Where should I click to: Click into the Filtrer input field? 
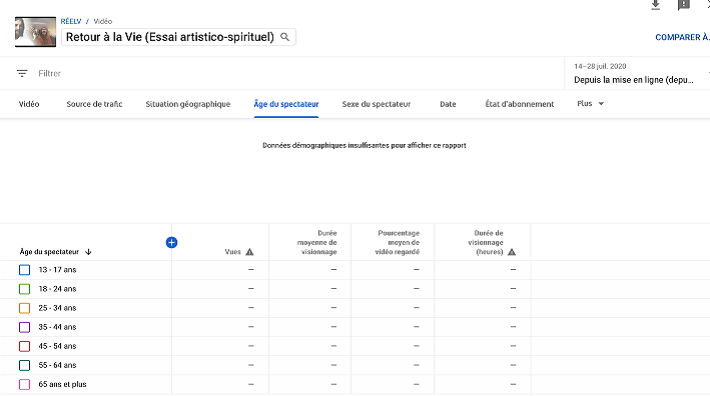(49, 73)
